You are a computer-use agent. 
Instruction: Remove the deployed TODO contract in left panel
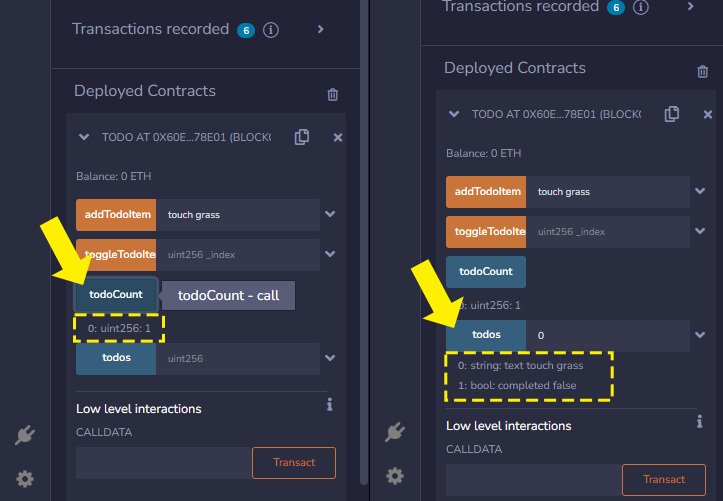pyautogui.click(x=337, y=137)
